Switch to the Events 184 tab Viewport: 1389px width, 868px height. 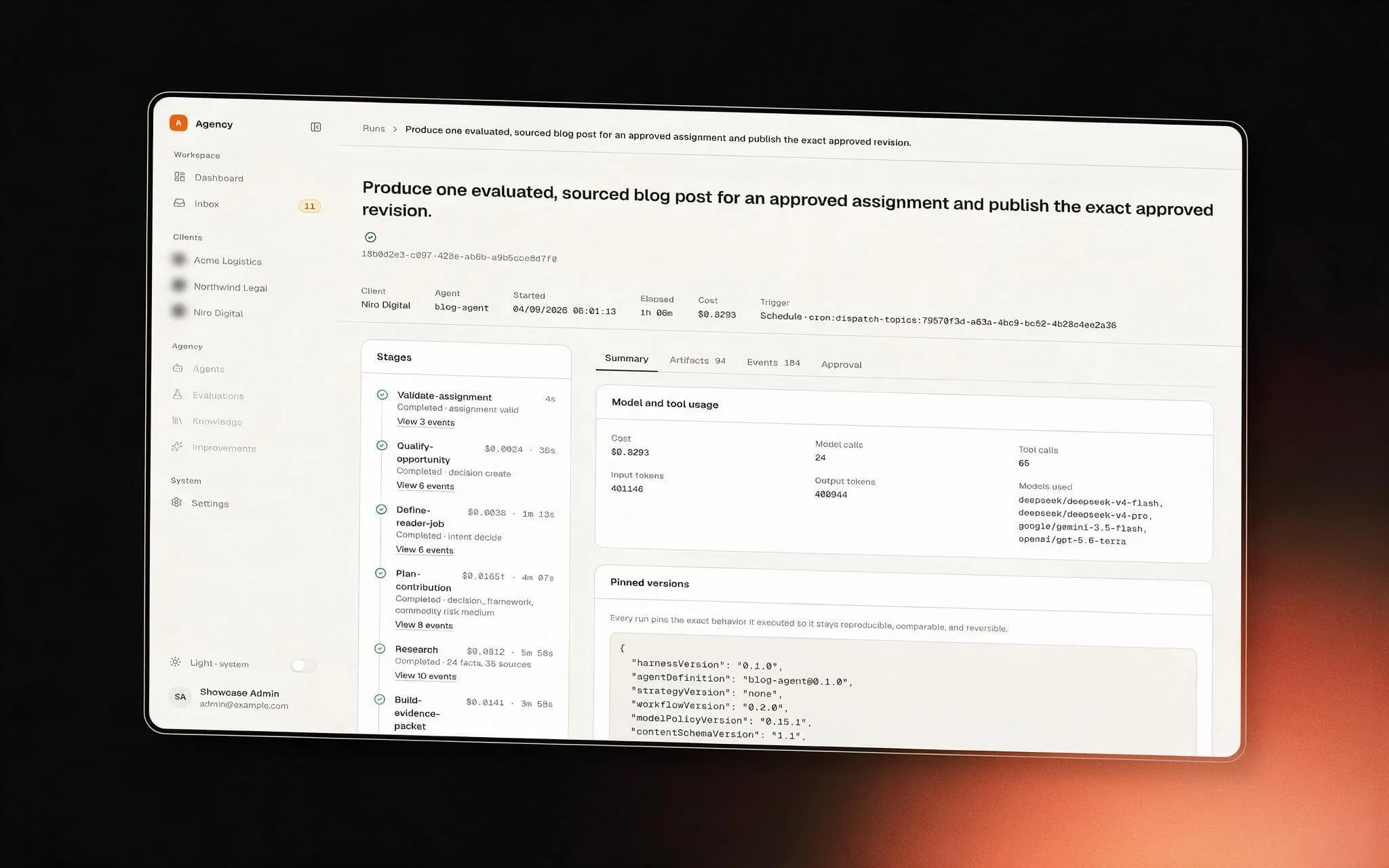pos(774,362)
